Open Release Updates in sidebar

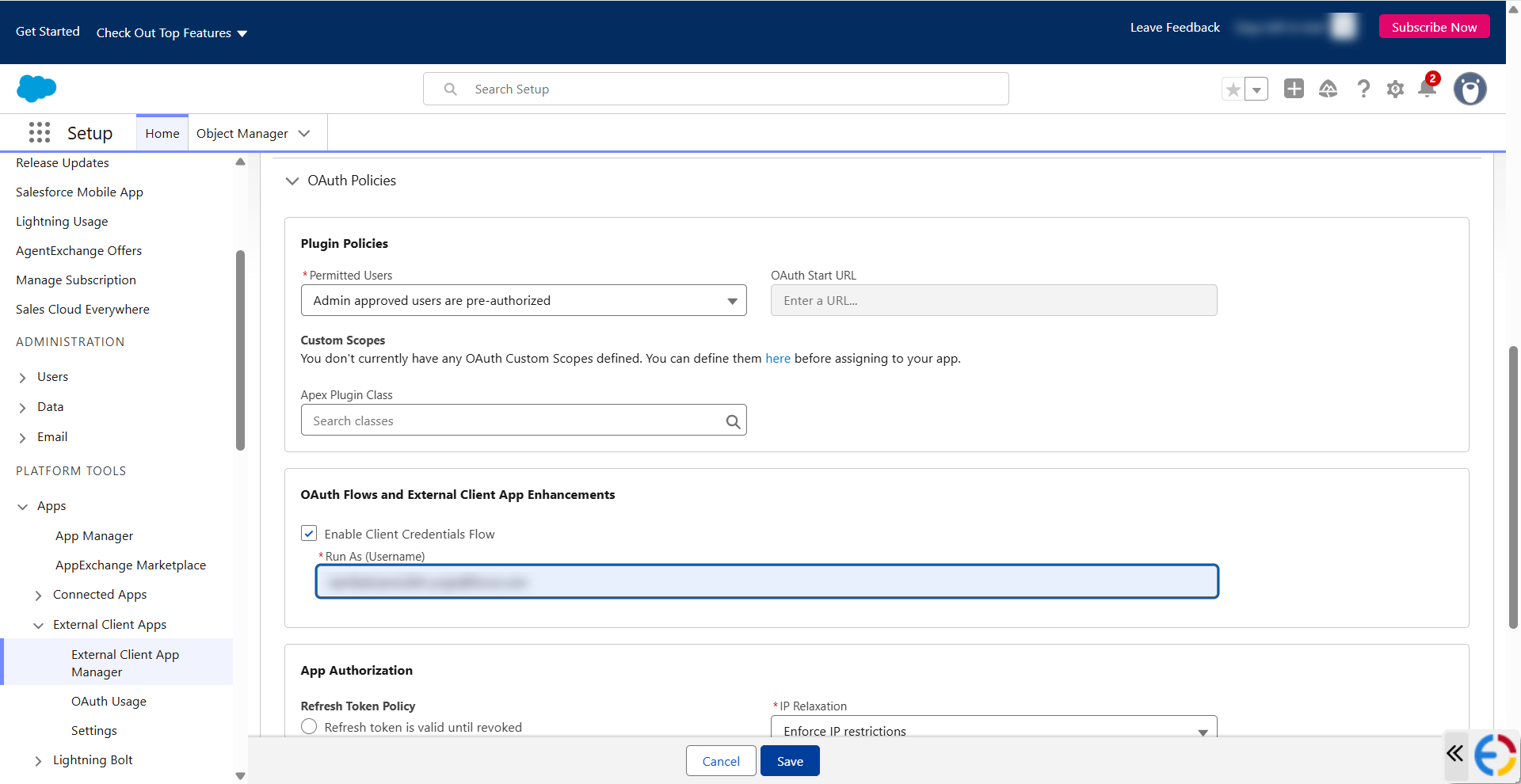(x=63, y=163)
